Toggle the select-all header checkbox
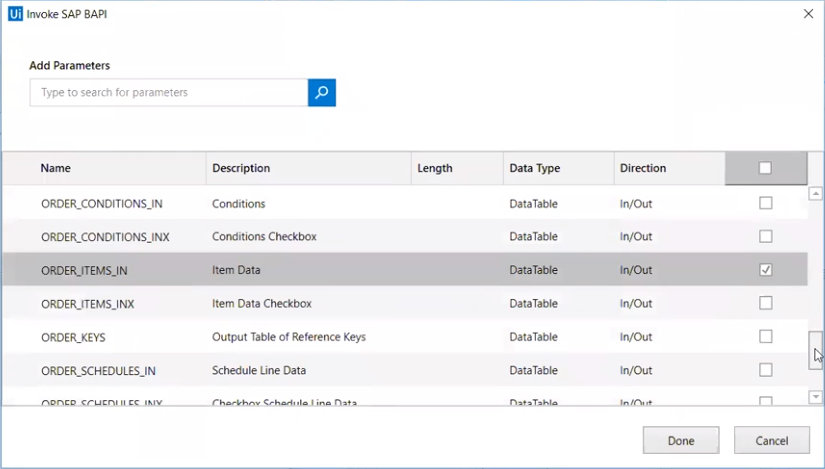 [765, 168]
